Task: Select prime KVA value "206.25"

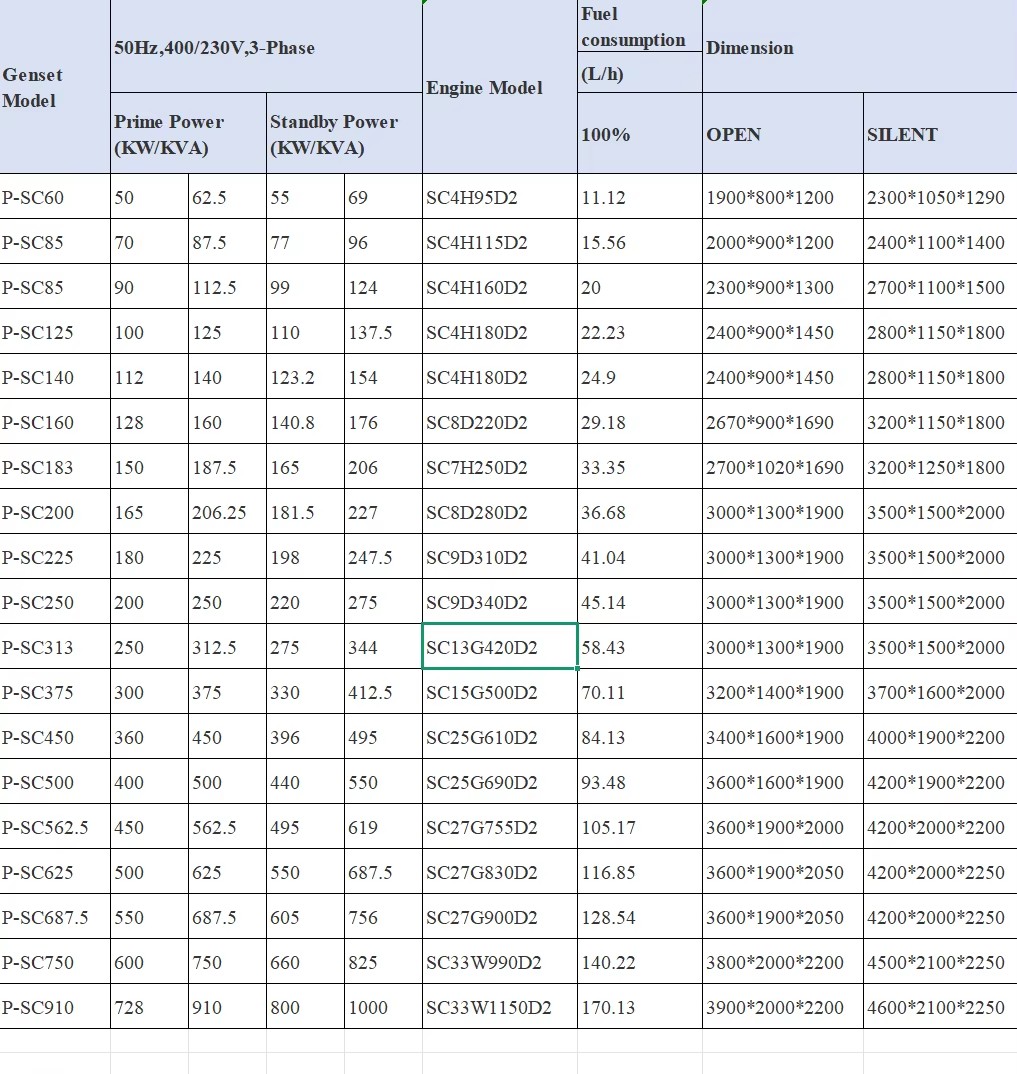Action: (227, 512)
